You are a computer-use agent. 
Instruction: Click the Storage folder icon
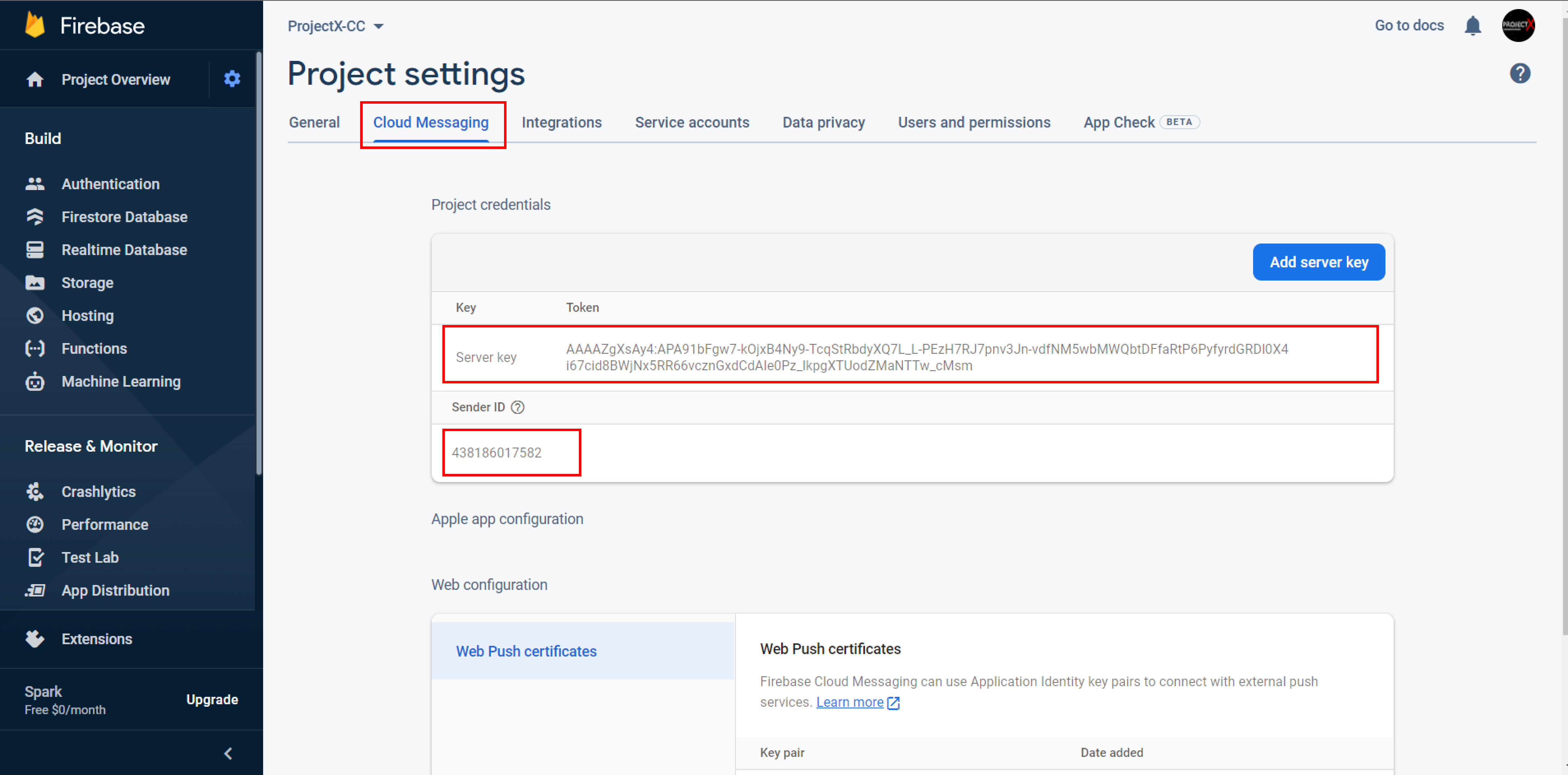[35, 282]
